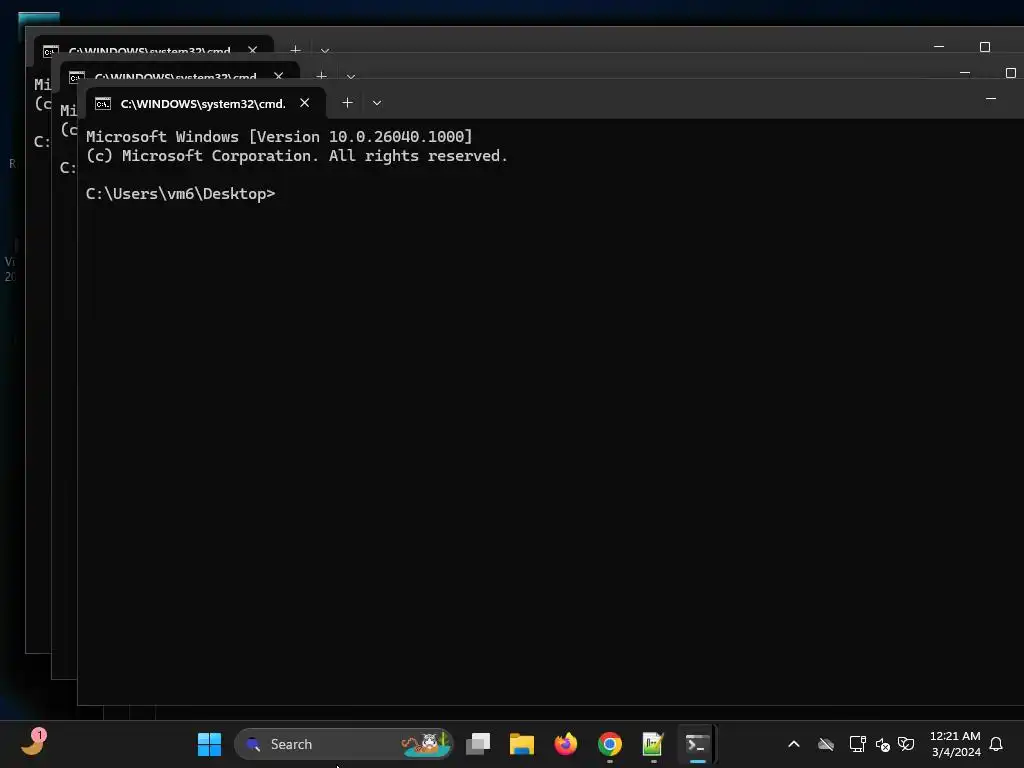Close the front window's cmd tab
1024x768 pixels.
304,103
